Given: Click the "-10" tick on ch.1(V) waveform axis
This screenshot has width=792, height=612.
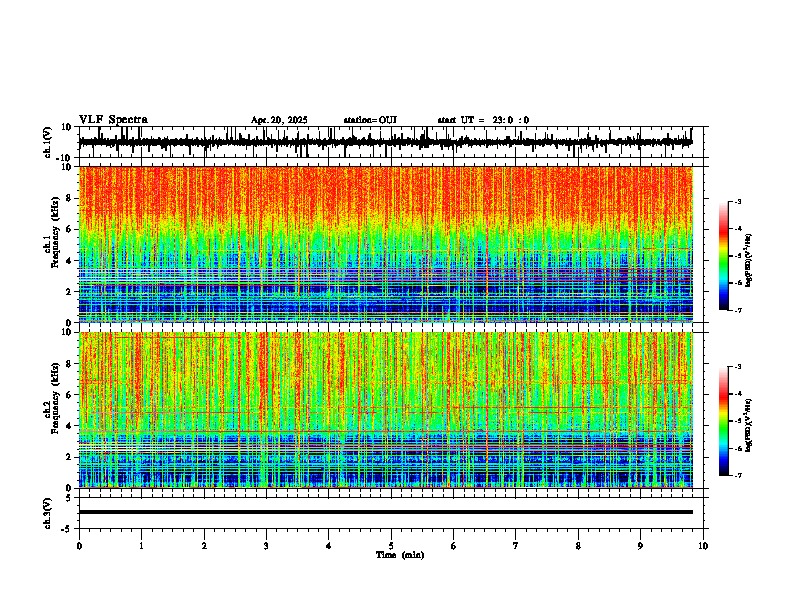Looking at the screenshot, I should click(65, 158).
